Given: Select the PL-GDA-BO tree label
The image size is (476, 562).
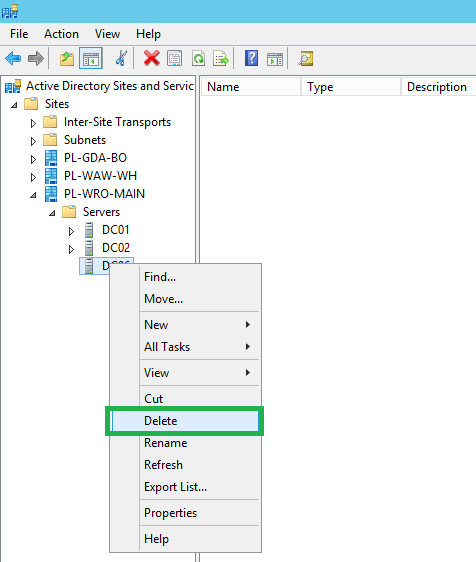Looking at the screenshot, I should (x=95, y=158).
